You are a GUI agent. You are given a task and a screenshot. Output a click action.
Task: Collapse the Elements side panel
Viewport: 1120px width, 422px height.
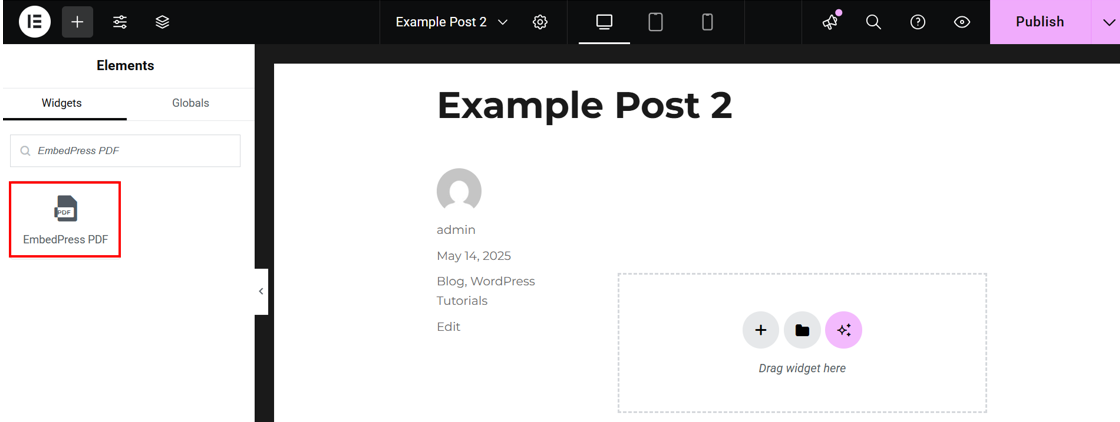click(261, 291)
